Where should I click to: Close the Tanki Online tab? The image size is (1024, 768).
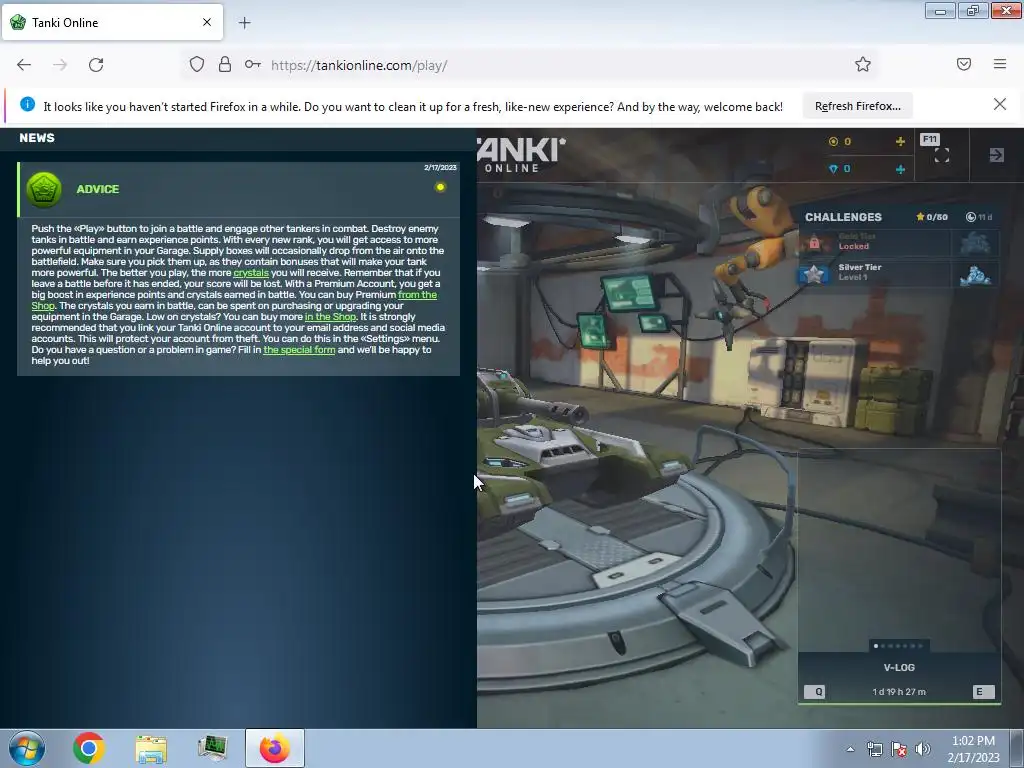(x=207, y=22)
